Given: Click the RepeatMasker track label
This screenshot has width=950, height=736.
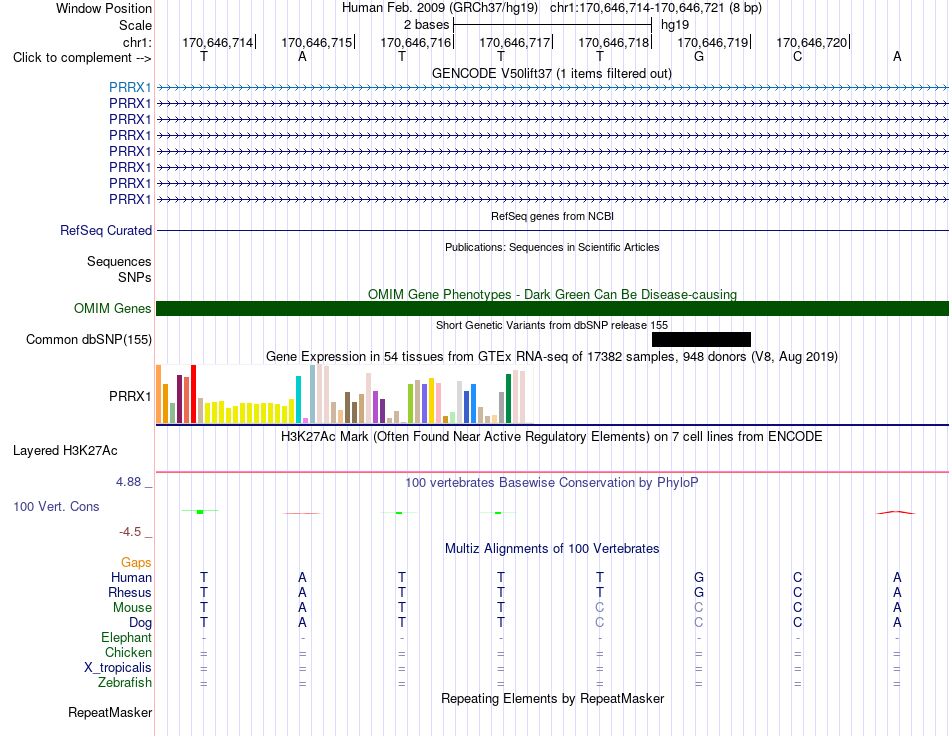Looking at the screenshot, I should pos(110,712).
